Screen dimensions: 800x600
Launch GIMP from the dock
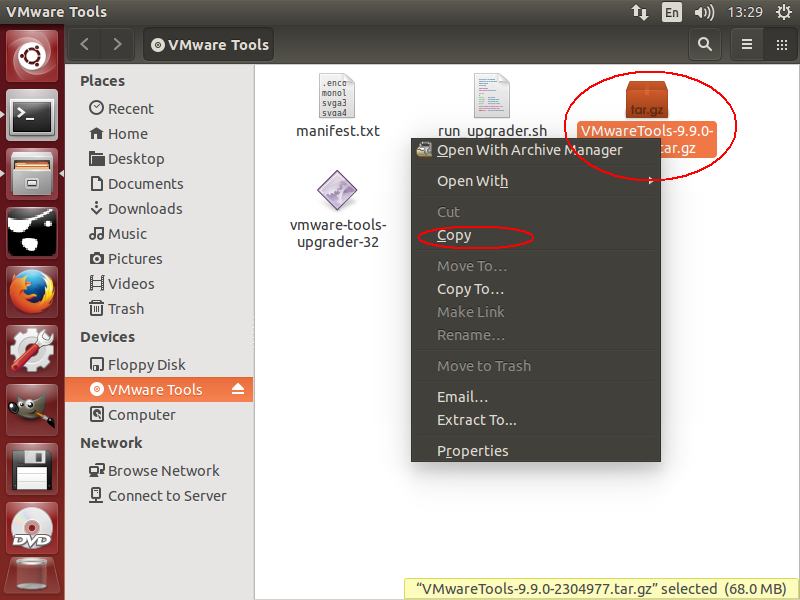point(32,410)
